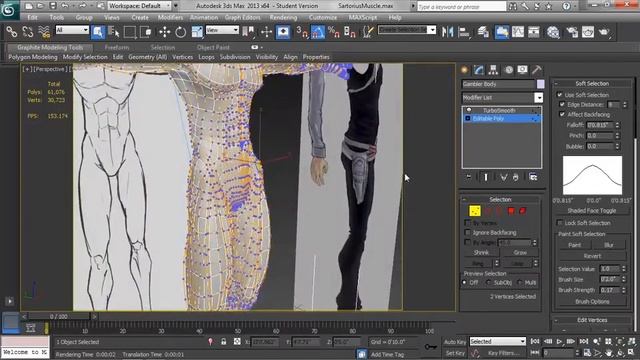Select SubObj preview selection radio
The height and width of the screenshot is (360, 640).
pyautogui.click(x=489, y=282)
